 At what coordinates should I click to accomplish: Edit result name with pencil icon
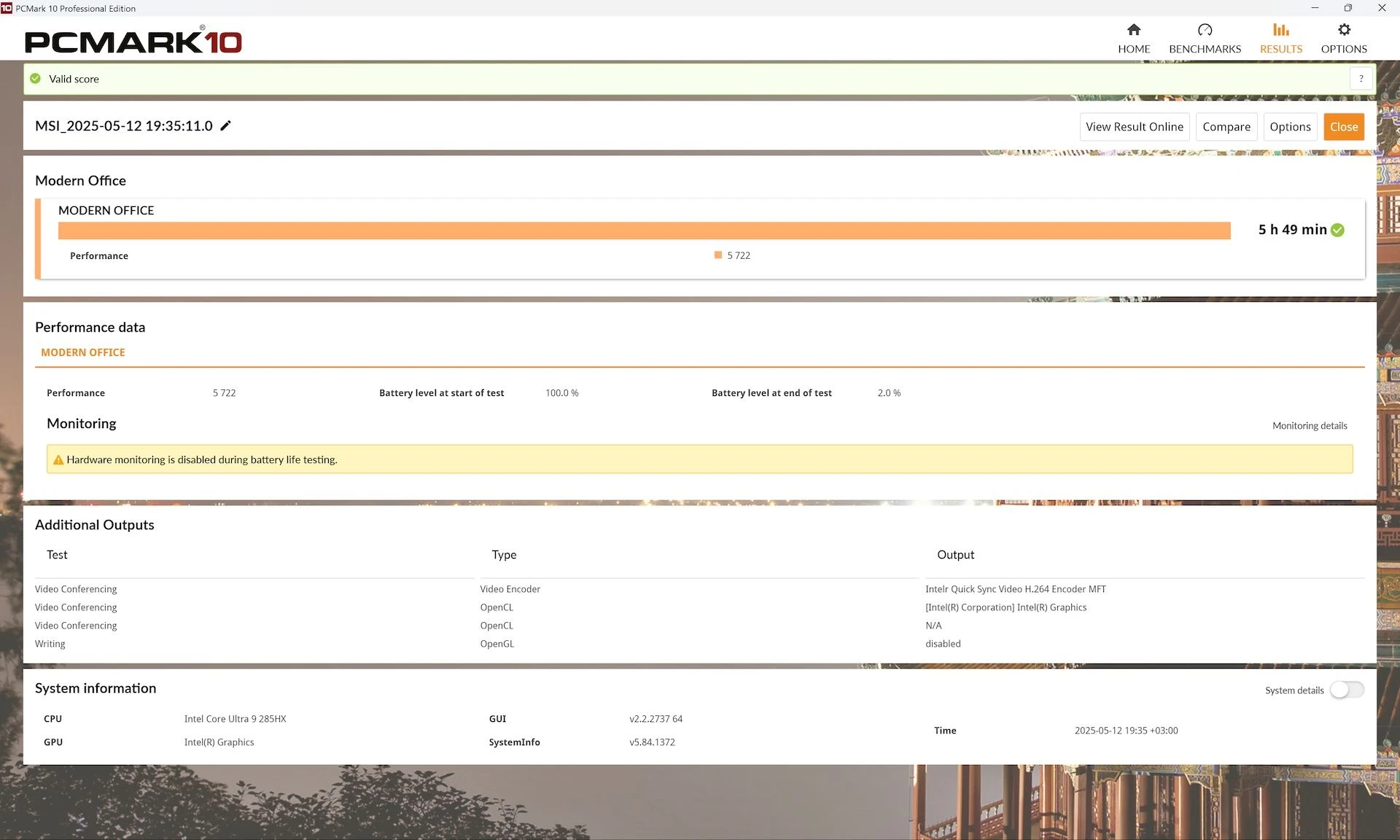226,125
